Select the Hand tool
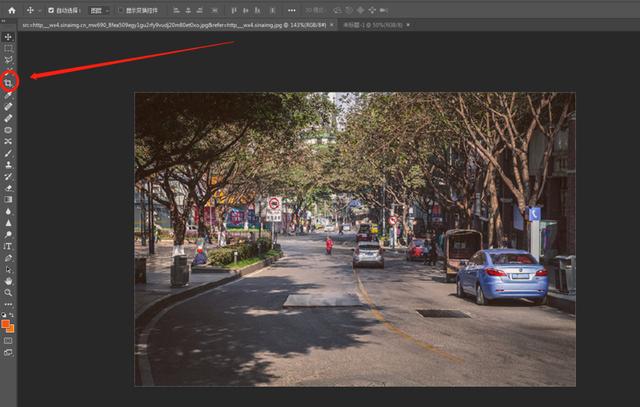Screen dimensions: 640x407 click(8, 281)
